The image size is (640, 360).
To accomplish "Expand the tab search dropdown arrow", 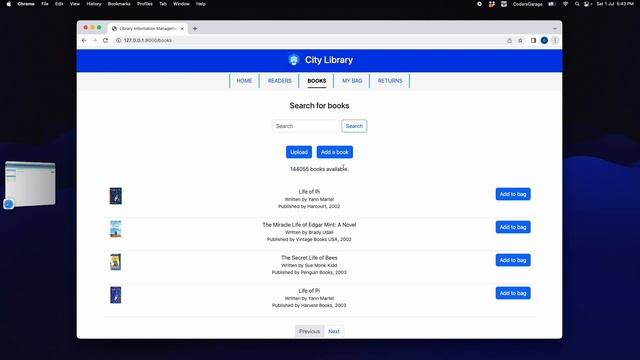I will point(555,29).
